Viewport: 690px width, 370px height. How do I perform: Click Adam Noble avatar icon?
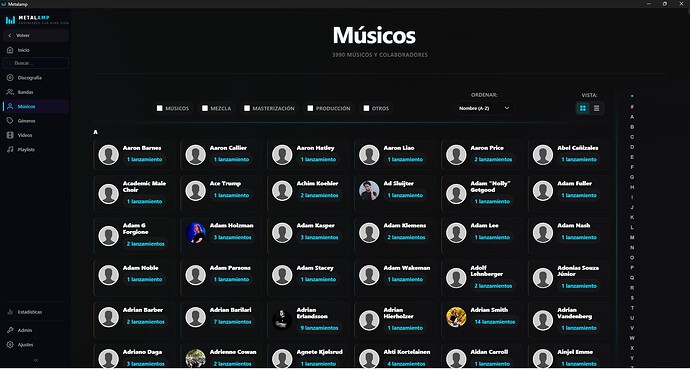point(108,275)
